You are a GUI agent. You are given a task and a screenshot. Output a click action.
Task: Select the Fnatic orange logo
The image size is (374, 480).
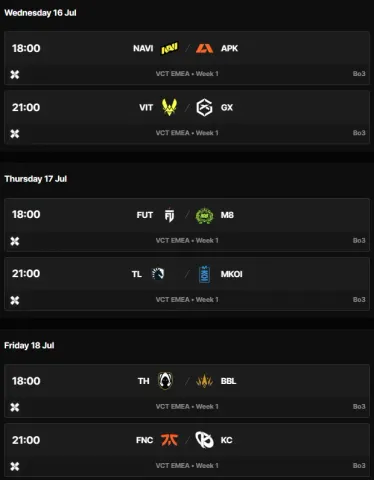(x=170, y=440)
